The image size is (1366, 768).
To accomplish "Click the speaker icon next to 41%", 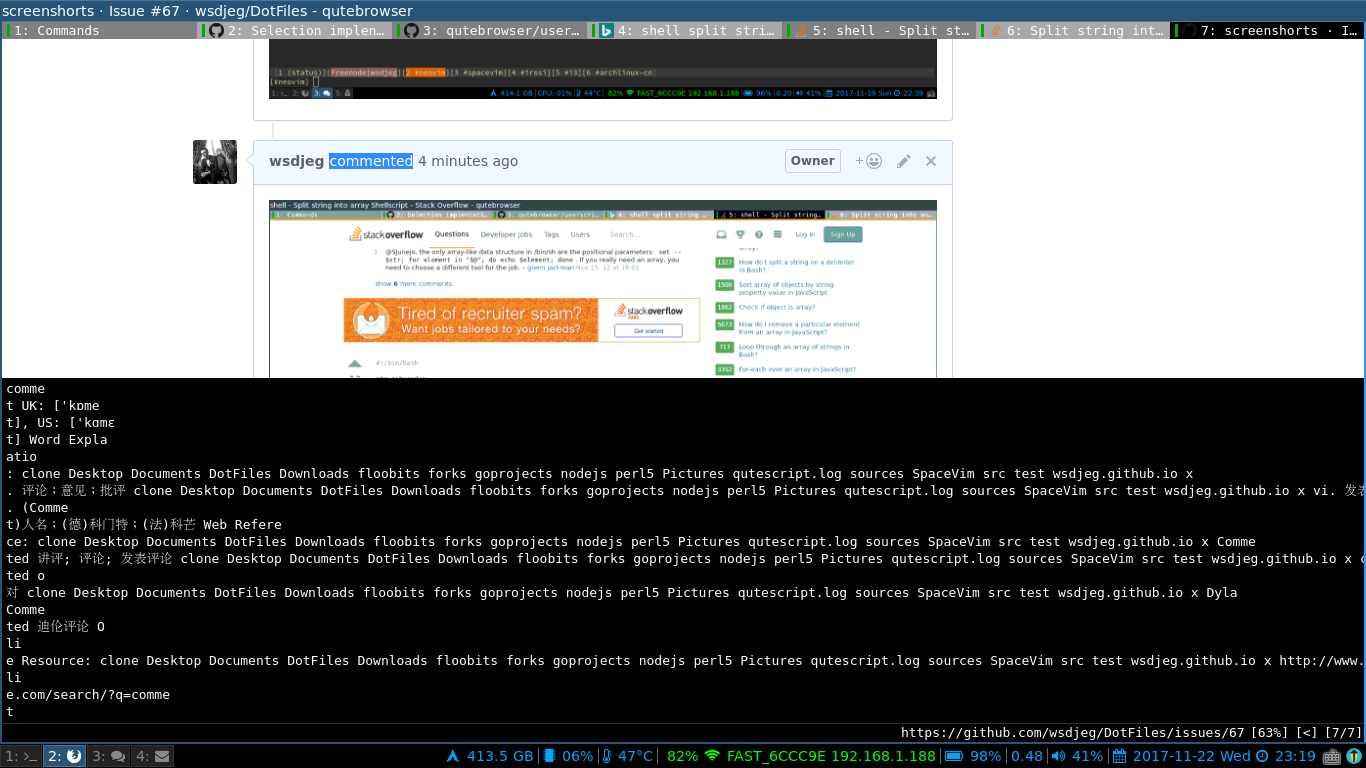I will (x=1057, y=756).
